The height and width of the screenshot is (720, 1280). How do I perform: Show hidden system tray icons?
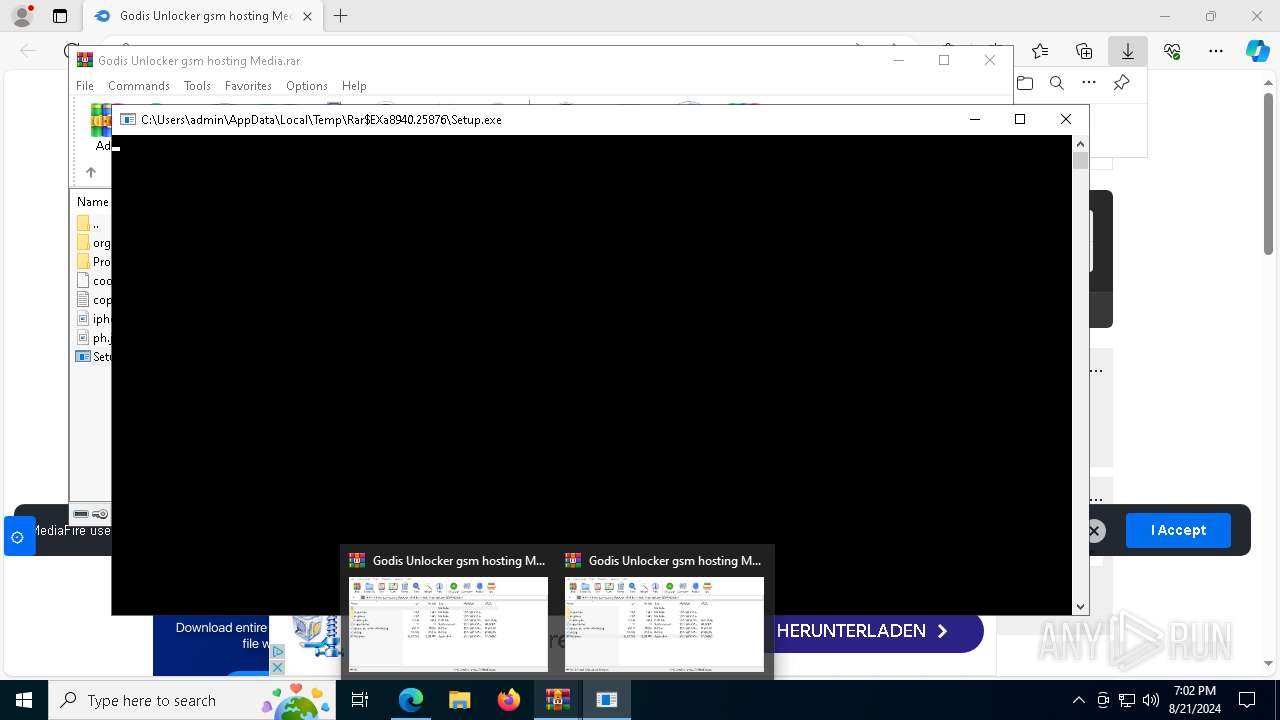pos(1079,700)
